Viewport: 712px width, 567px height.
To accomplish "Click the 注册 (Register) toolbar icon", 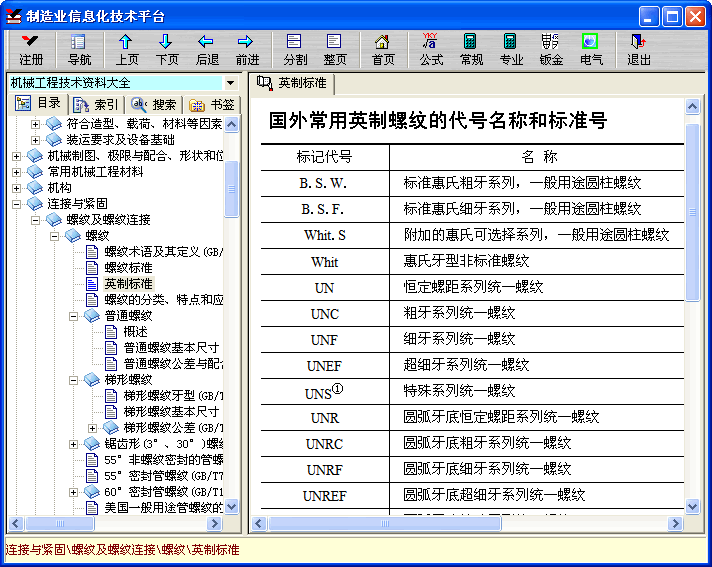I will coord(31,49).
